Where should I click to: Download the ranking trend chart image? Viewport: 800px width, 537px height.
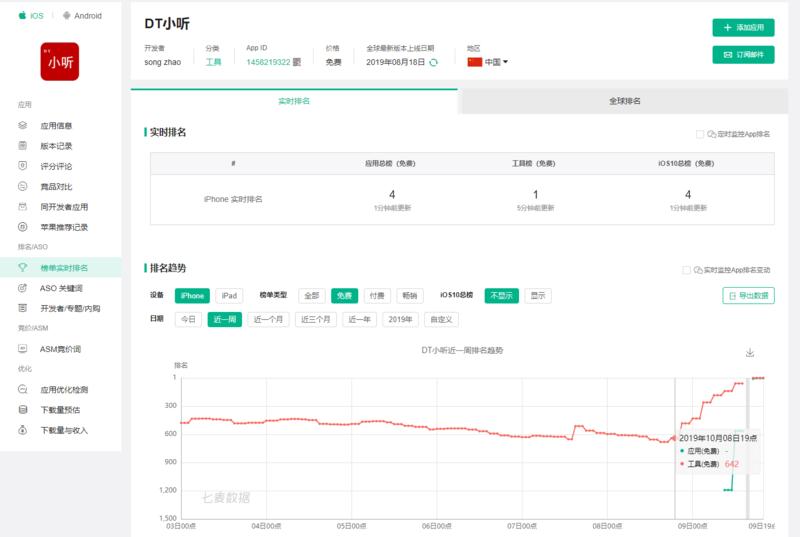point(749,352)
